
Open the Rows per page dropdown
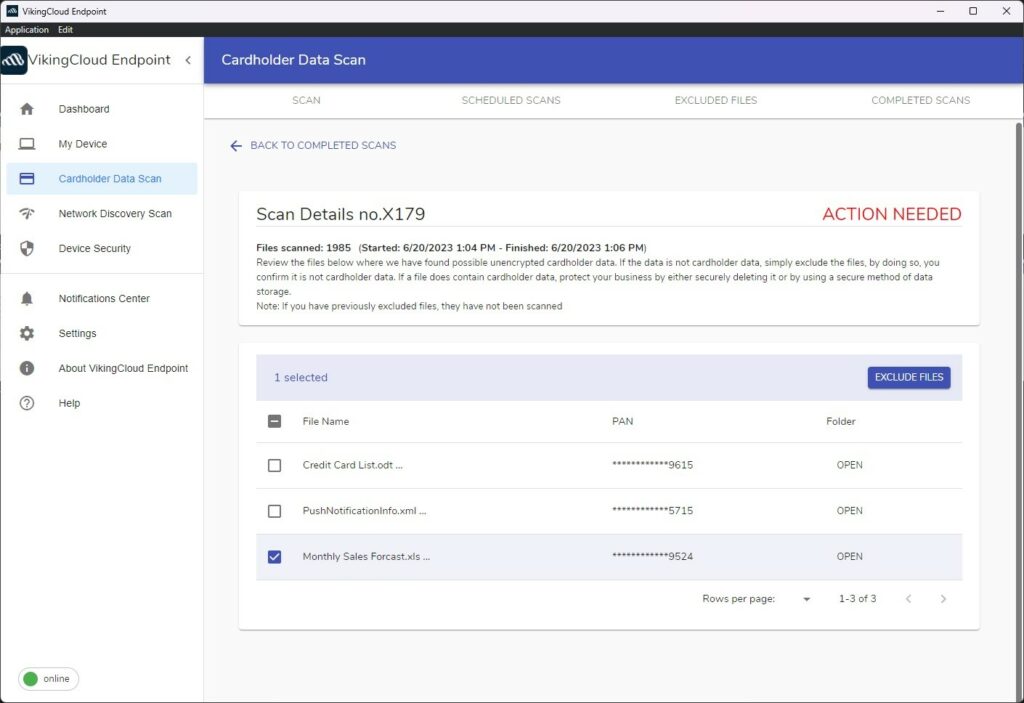coord(806,598)
